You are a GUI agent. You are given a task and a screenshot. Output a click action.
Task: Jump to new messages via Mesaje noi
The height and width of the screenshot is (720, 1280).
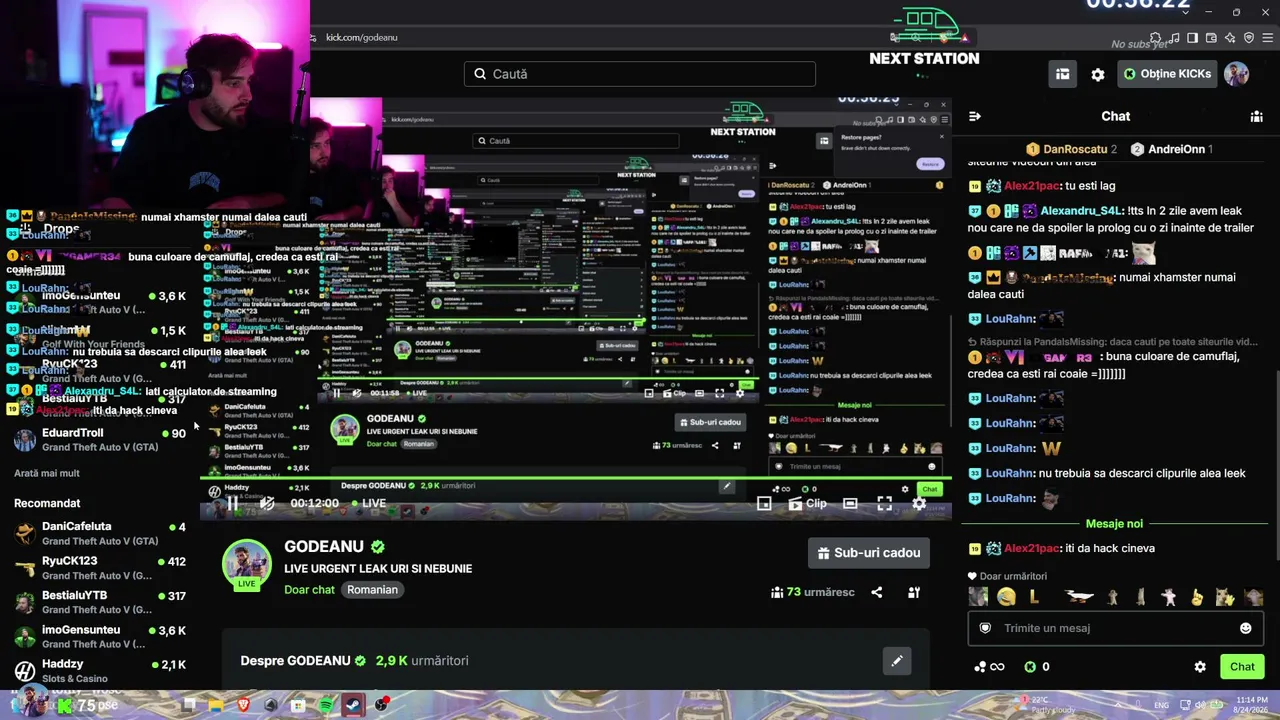[x=1114, y=524]
